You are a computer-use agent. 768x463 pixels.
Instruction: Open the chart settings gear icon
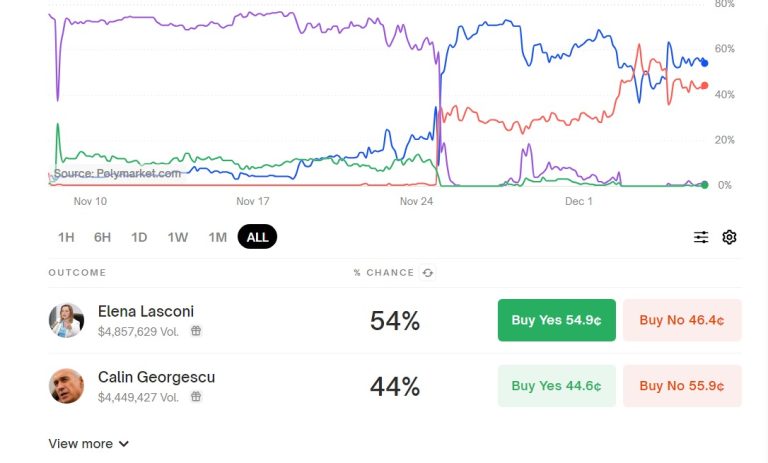pos(729,237)
